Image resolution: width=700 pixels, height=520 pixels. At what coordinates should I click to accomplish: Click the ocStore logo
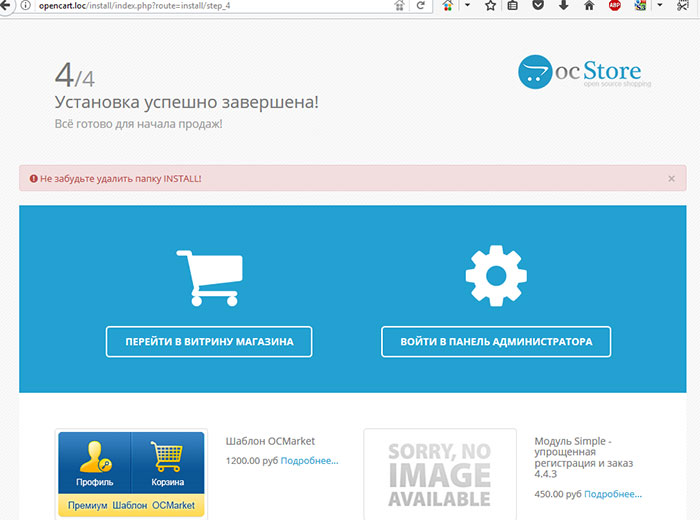pyautogui.click(x=583, y=71)
